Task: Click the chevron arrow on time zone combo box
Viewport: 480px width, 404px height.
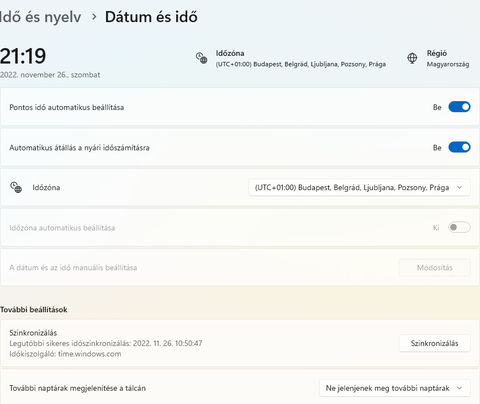Action: click(x=460, y=187)
